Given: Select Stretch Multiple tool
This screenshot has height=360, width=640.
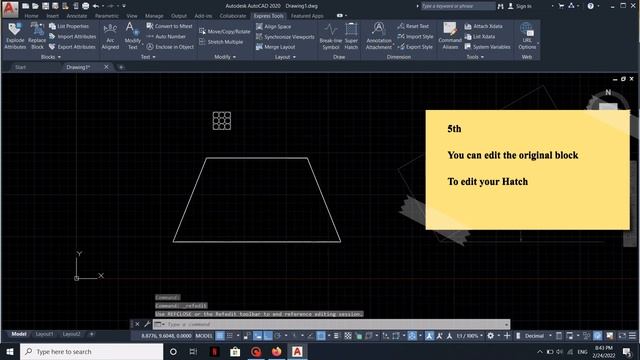Looking at the screenshot, I should tap(221, 42).
